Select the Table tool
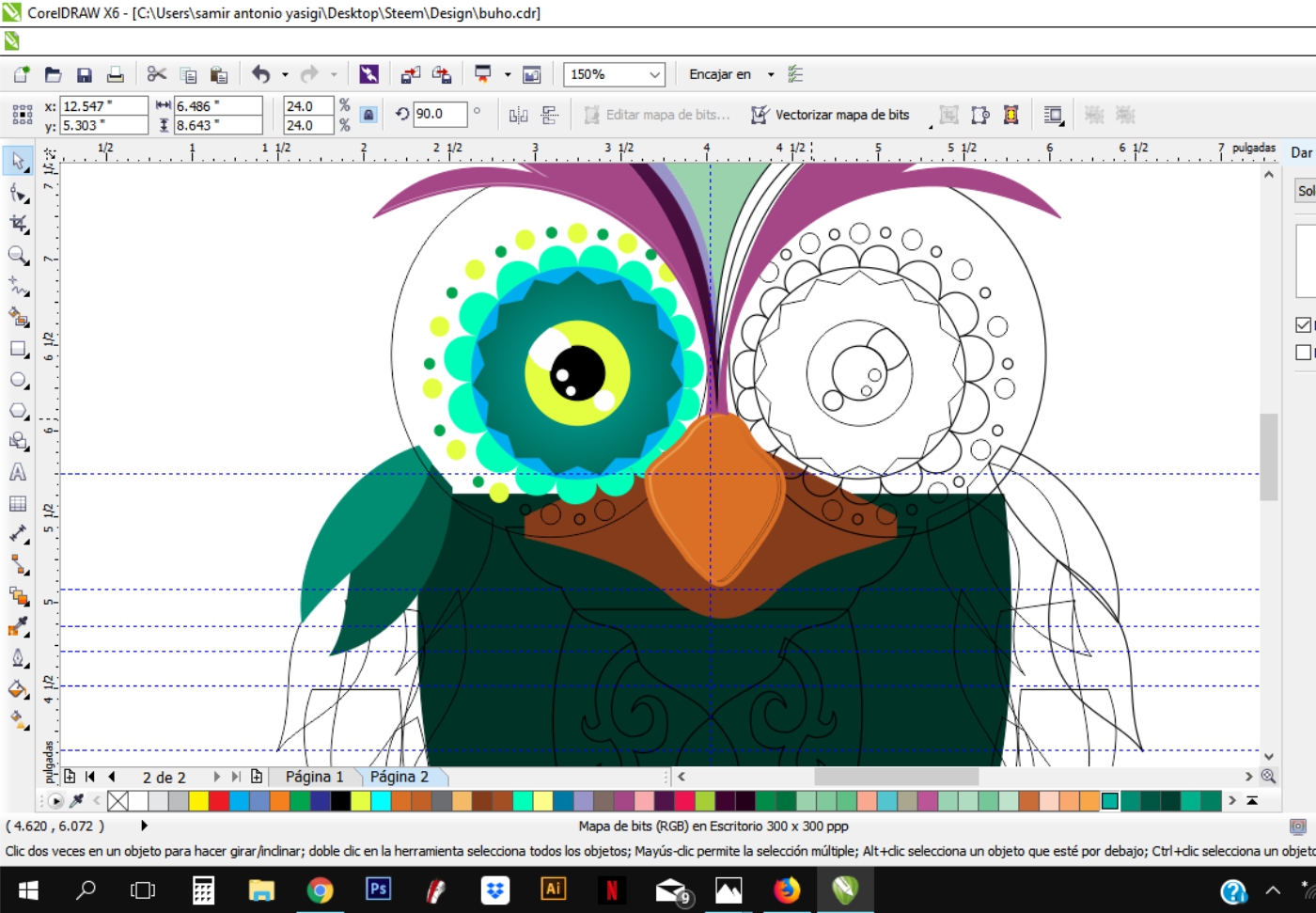 18,504
